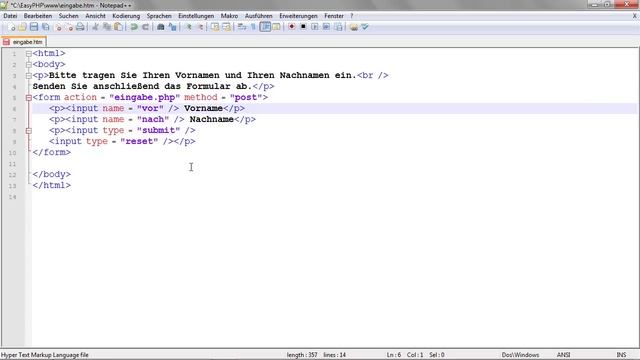Click the 'length : 357' status bar text
This screenshot has width=640, height=360.
(302, 355)
